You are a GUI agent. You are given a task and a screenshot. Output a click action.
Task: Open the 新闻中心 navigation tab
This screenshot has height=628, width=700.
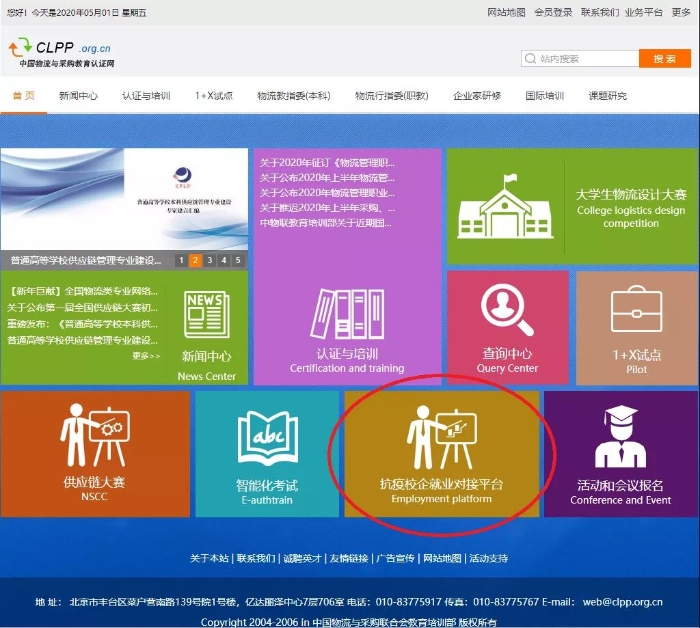click(78, 96)
